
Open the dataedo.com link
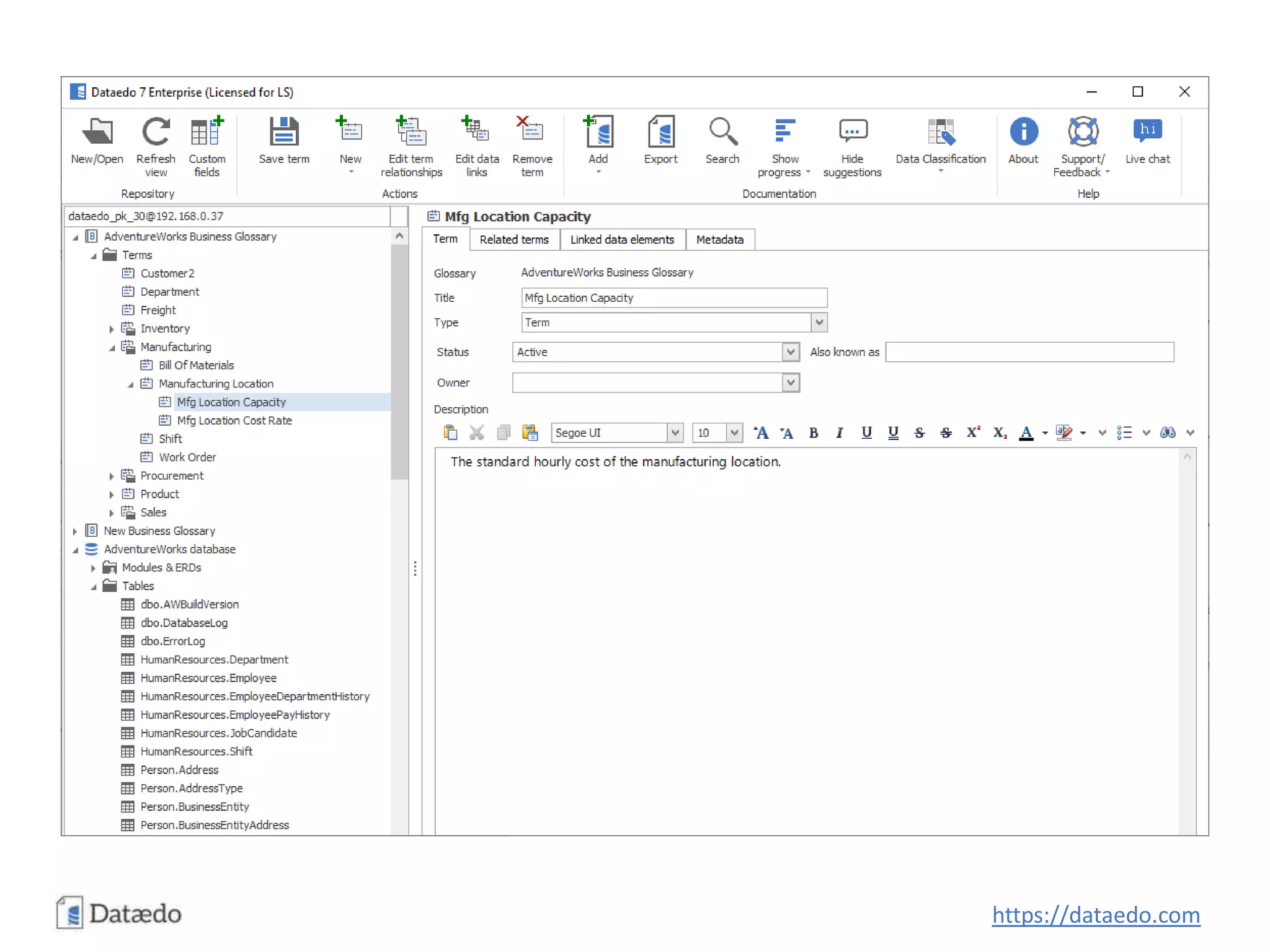click(x=1095, y=915)
